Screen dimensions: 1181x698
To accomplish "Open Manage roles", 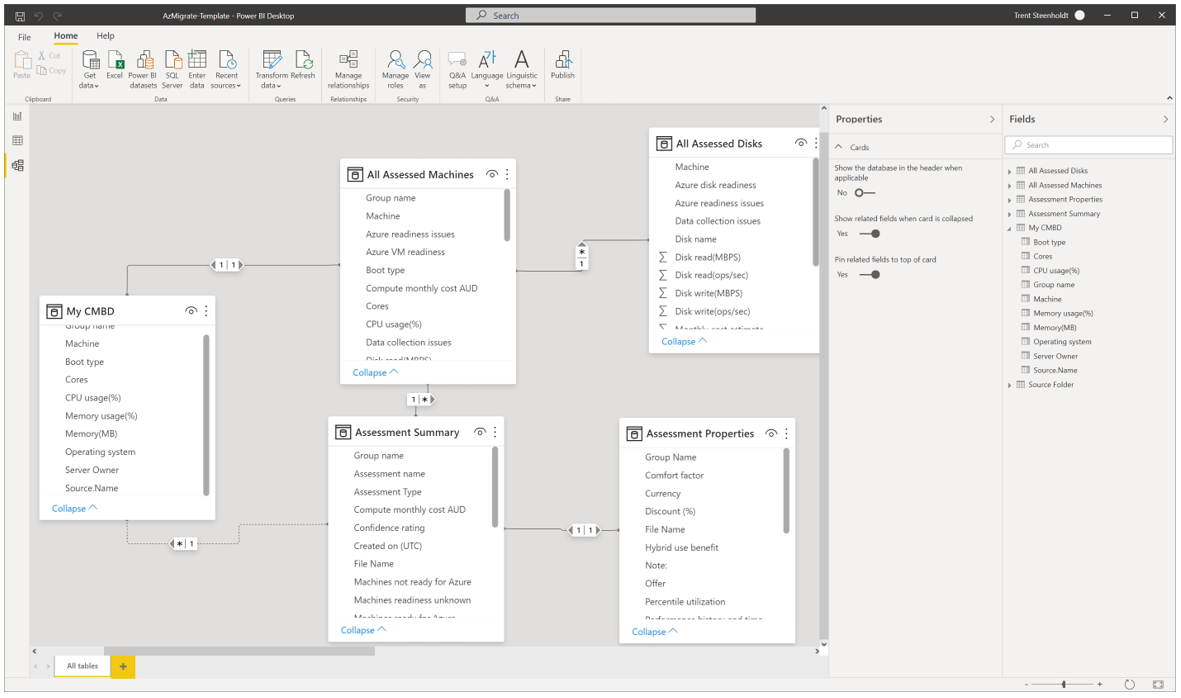I will coord(395,69).
